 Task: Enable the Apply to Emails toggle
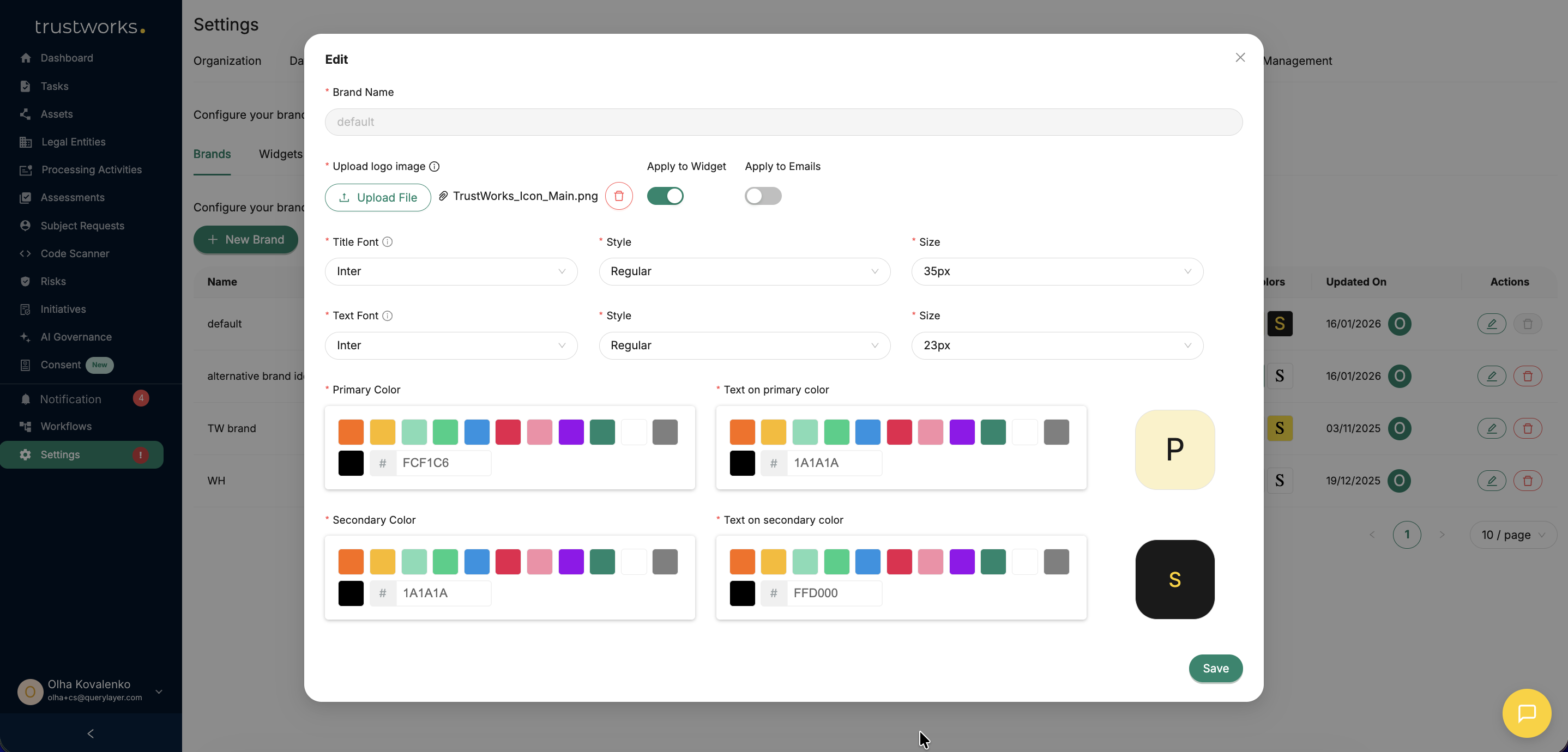tap(763, 196)
